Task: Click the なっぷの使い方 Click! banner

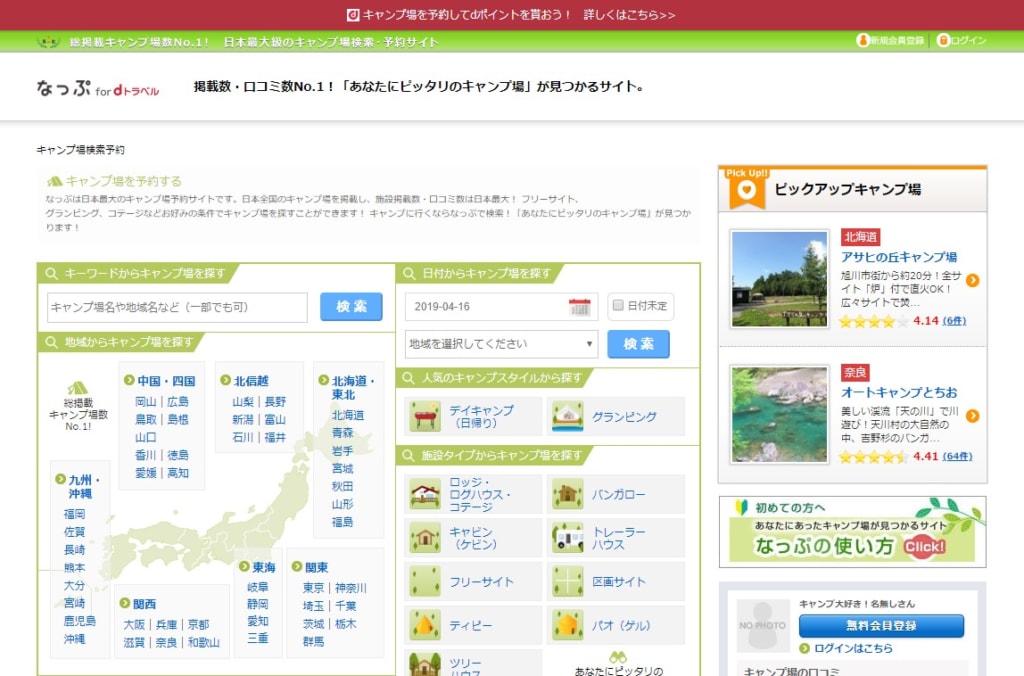Action: (x=852, y=532)
